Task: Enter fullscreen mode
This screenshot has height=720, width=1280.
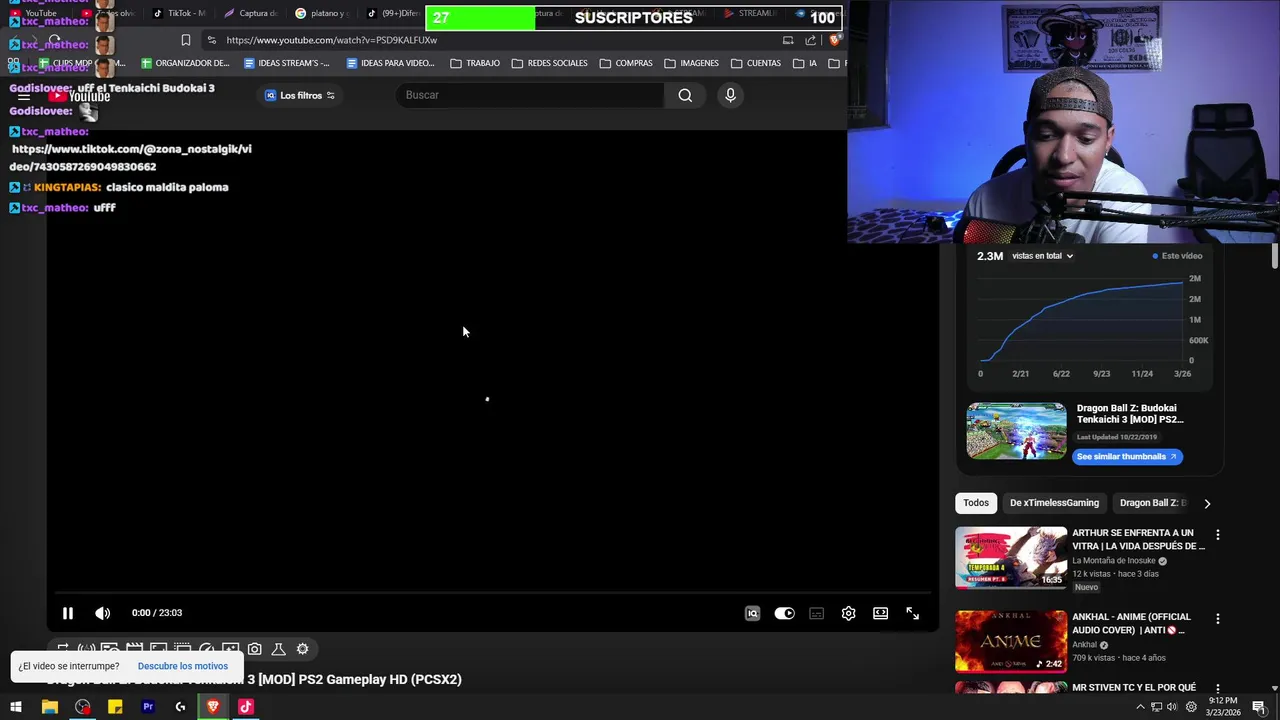Action: click(912, 614)
